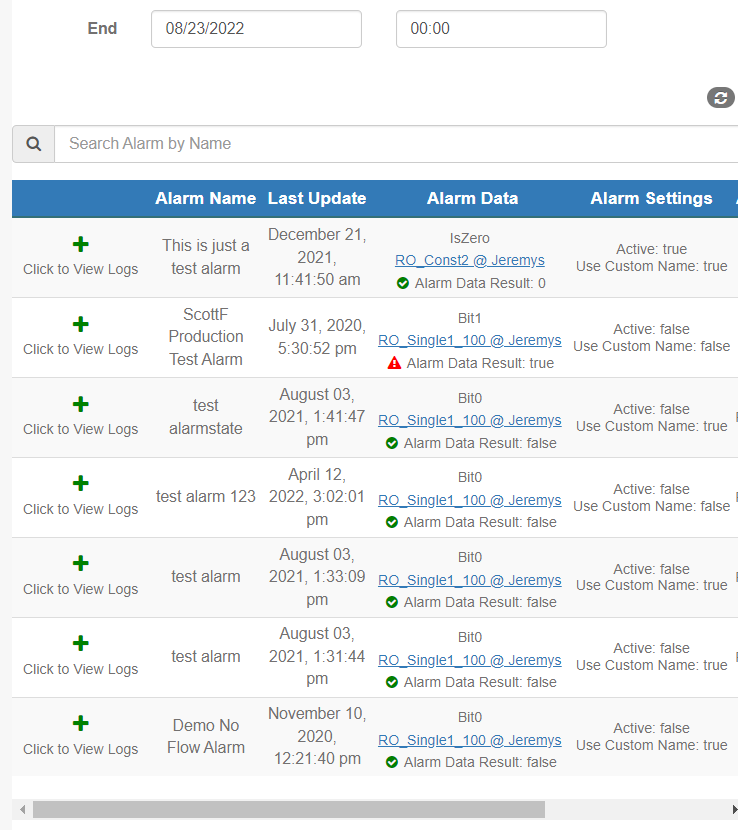Open RO_Single1_100 link for Demo No Flow Alarm
This screenshot has width=738, height=830.
[x=470, y=740]
